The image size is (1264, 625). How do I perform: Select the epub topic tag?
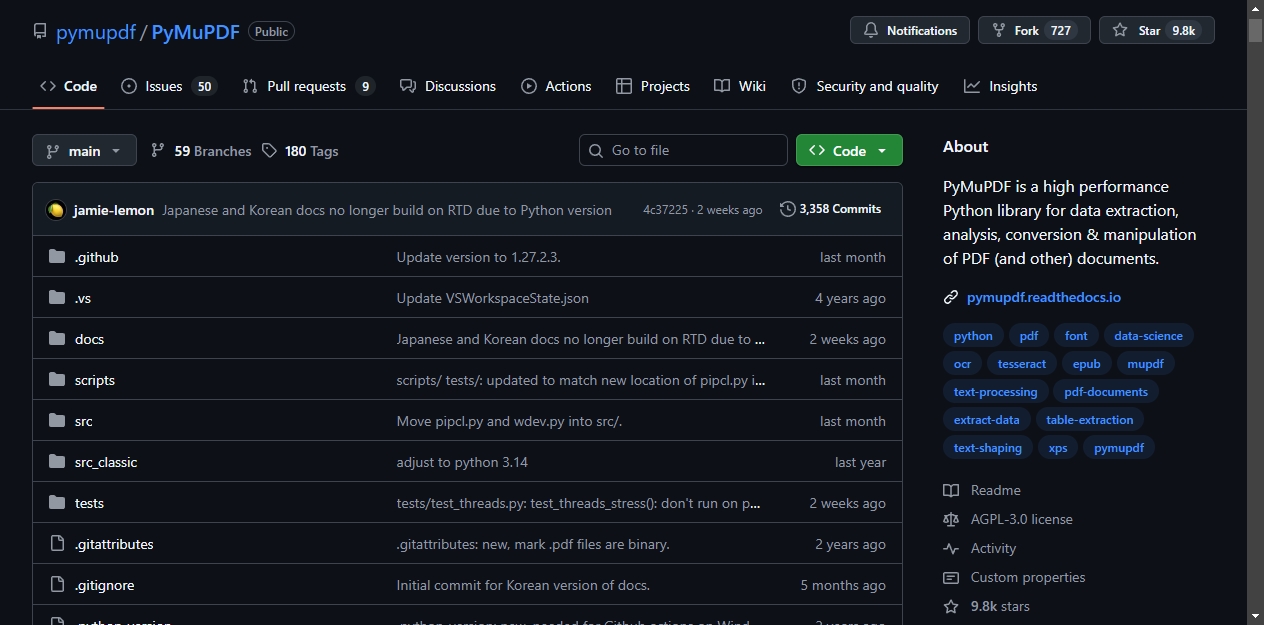pyautogui.click(x=1086, y=364)
